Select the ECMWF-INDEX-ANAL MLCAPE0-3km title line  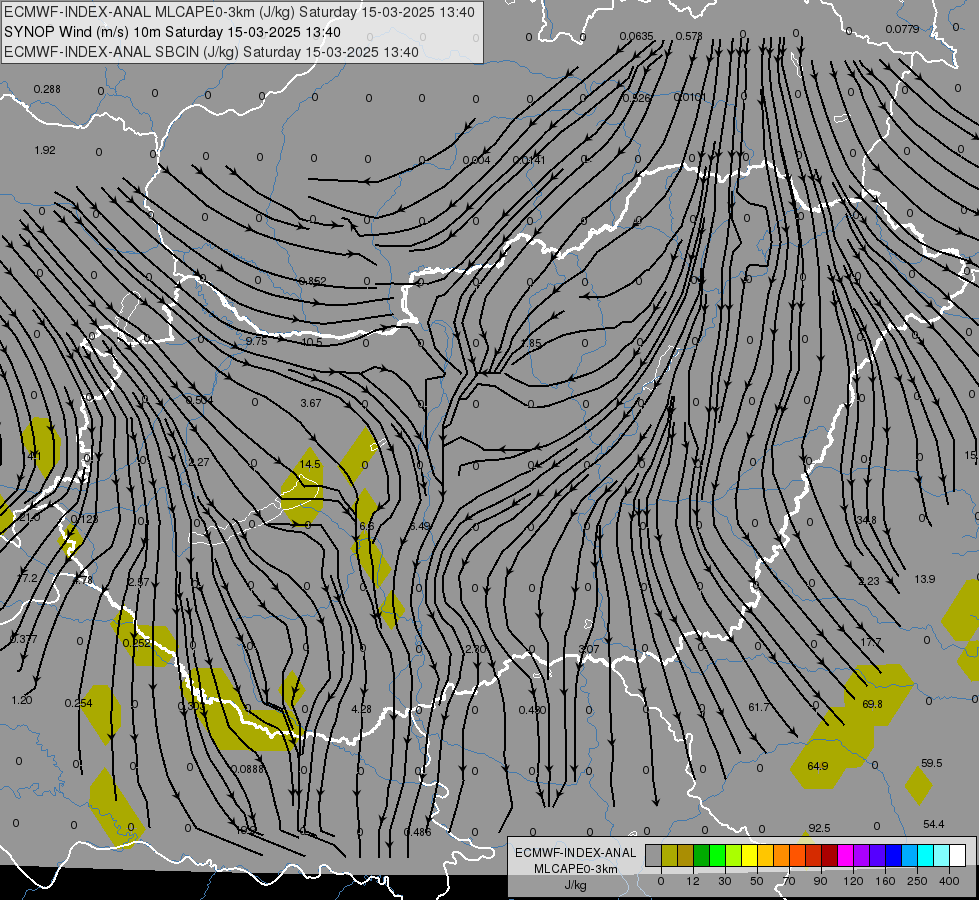(x=240, y=12)
